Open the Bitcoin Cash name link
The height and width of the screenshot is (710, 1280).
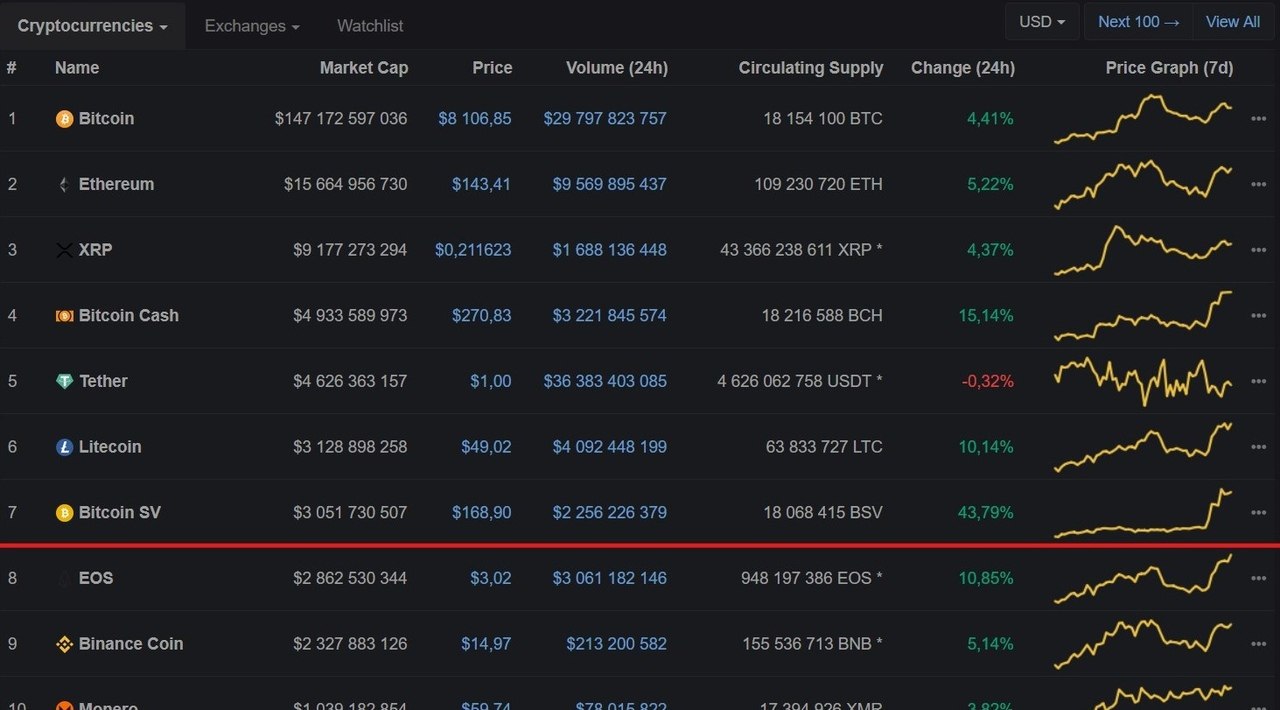pyautogui.click(x=129, y=316)
